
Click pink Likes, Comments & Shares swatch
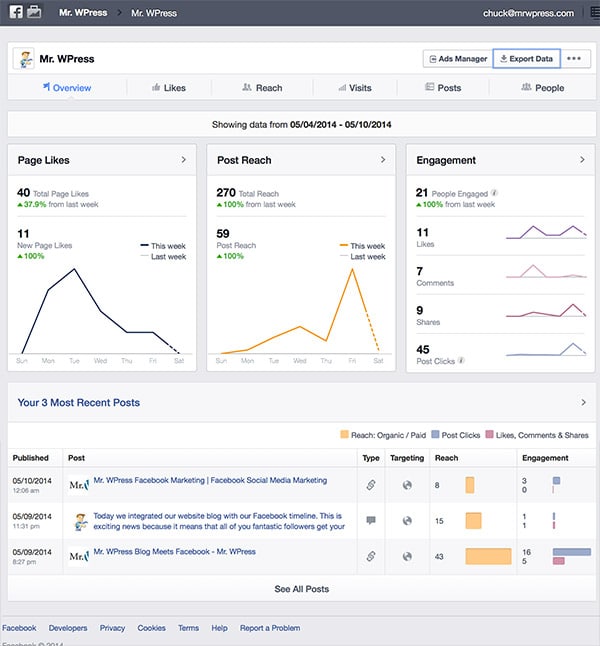[489, 434]
